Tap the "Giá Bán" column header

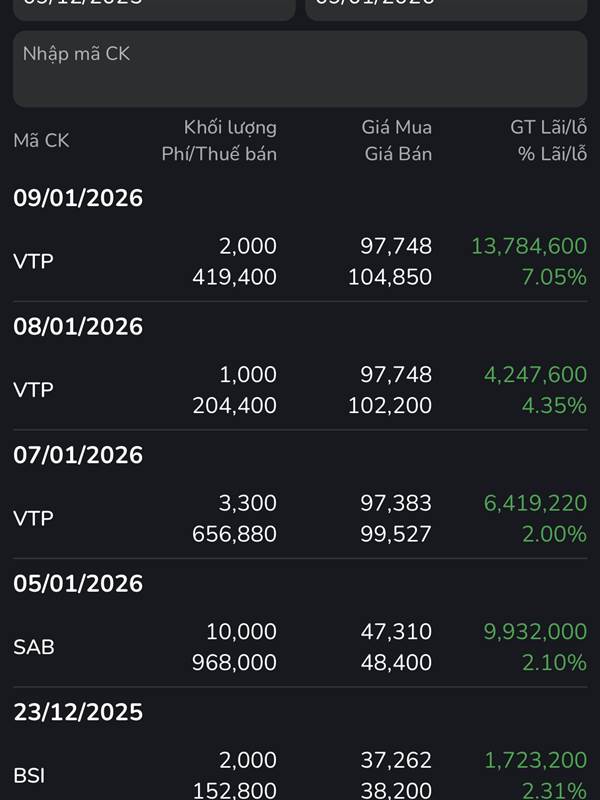point(398,154)
